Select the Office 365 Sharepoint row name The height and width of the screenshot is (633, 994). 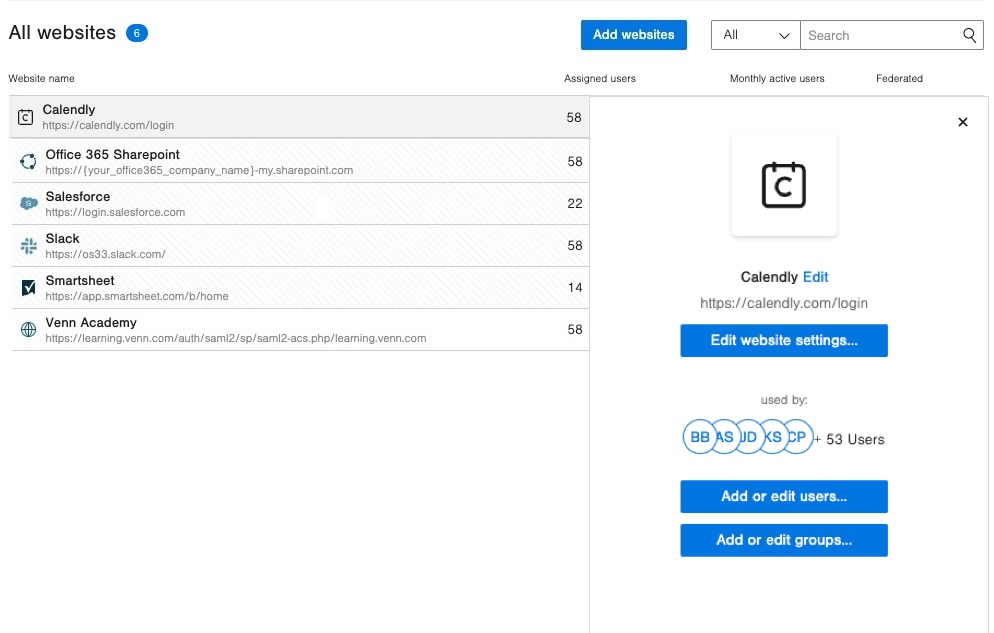[112, 155]
